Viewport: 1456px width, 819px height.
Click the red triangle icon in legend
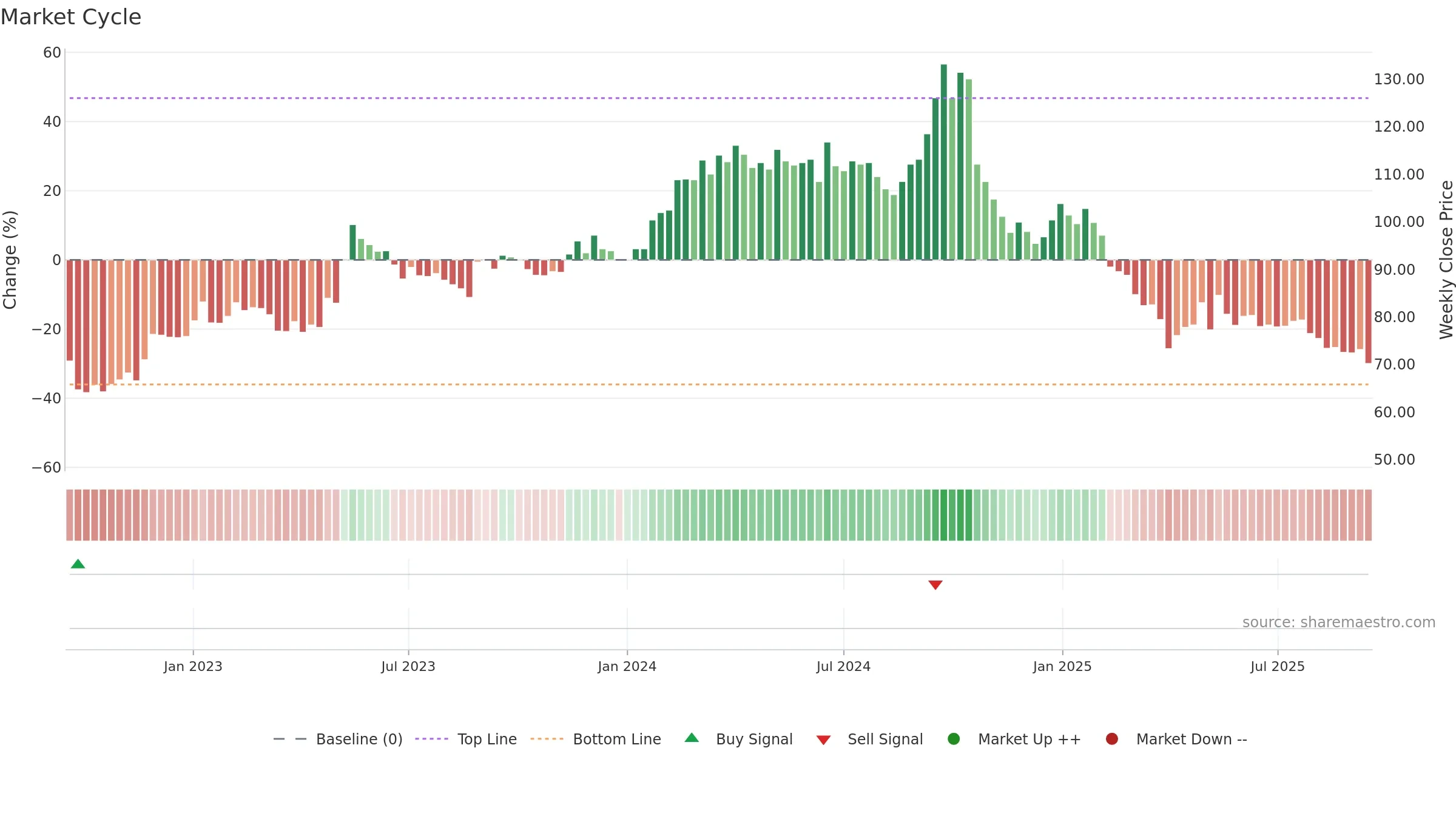click(x=823, y=740)
